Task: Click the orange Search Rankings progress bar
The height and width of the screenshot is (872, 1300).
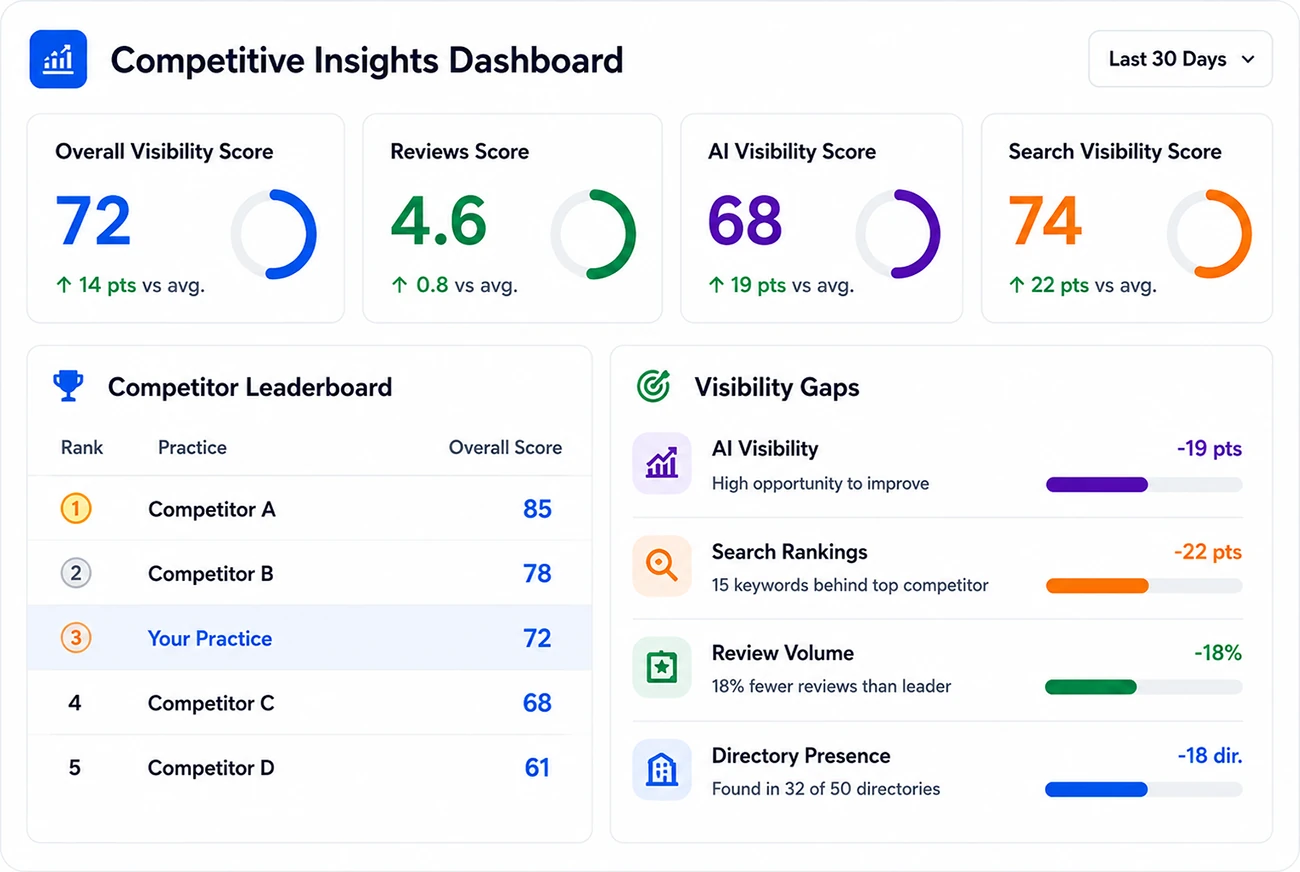Action: coord(1144,586)
